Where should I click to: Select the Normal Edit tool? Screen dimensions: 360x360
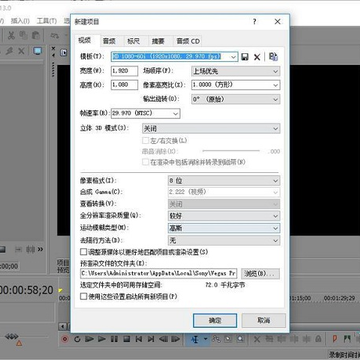(195, 339)
